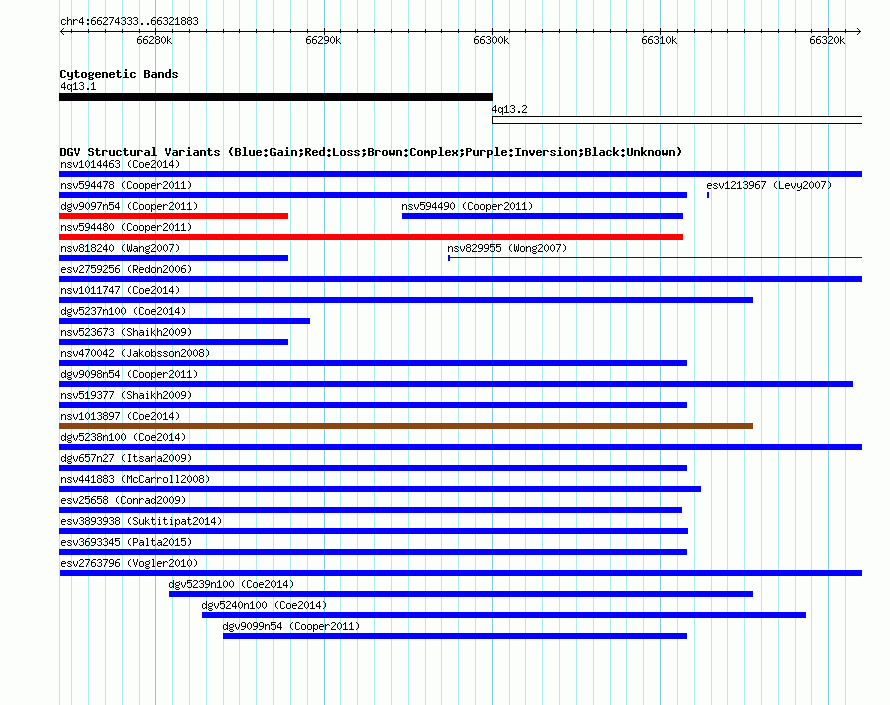Click the esv1213967 (Levy2007) label
This screenshot has width=890, height=705.
[x=769, y=186]
